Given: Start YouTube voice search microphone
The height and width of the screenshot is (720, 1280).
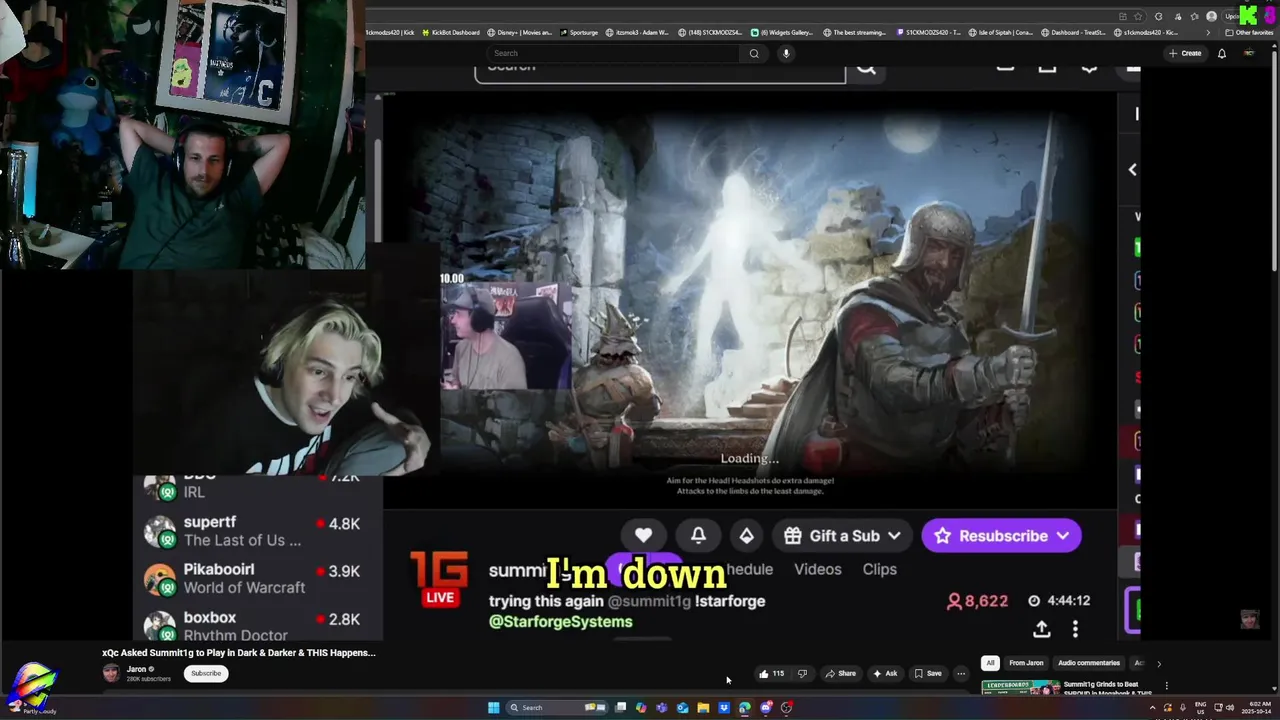Looking at the screenshot, I should (x=786, y=53).
